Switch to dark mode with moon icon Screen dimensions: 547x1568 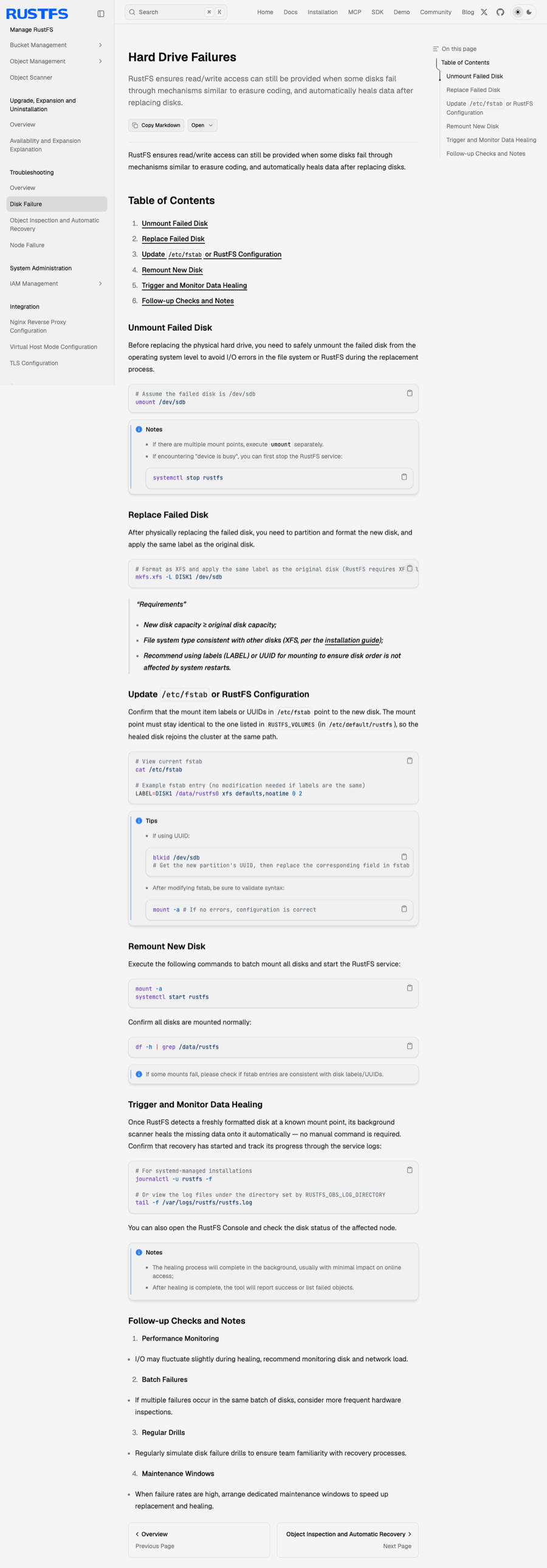(x=529, y=12)
